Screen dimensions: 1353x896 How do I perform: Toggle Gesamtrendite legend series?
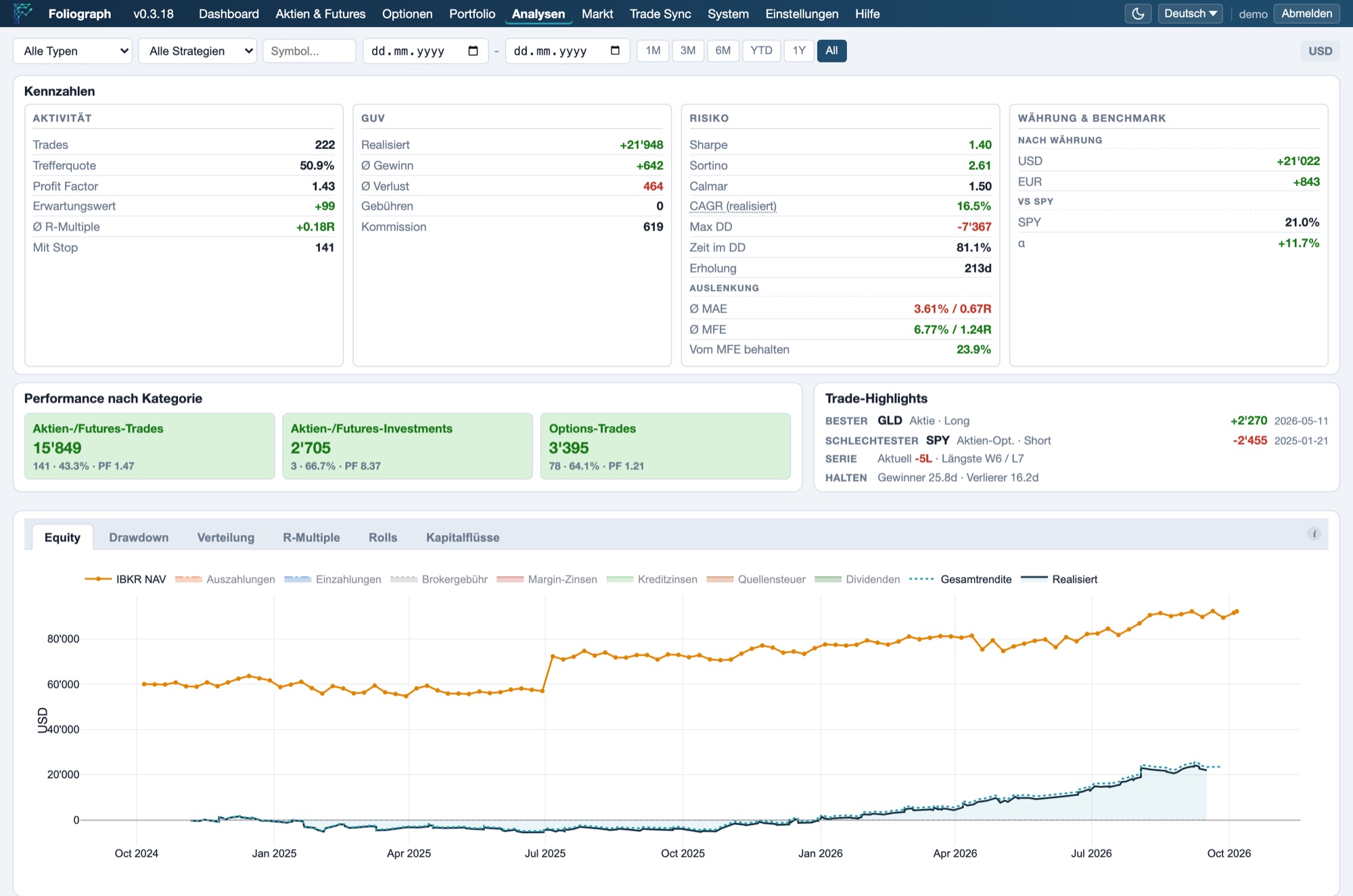961,580
